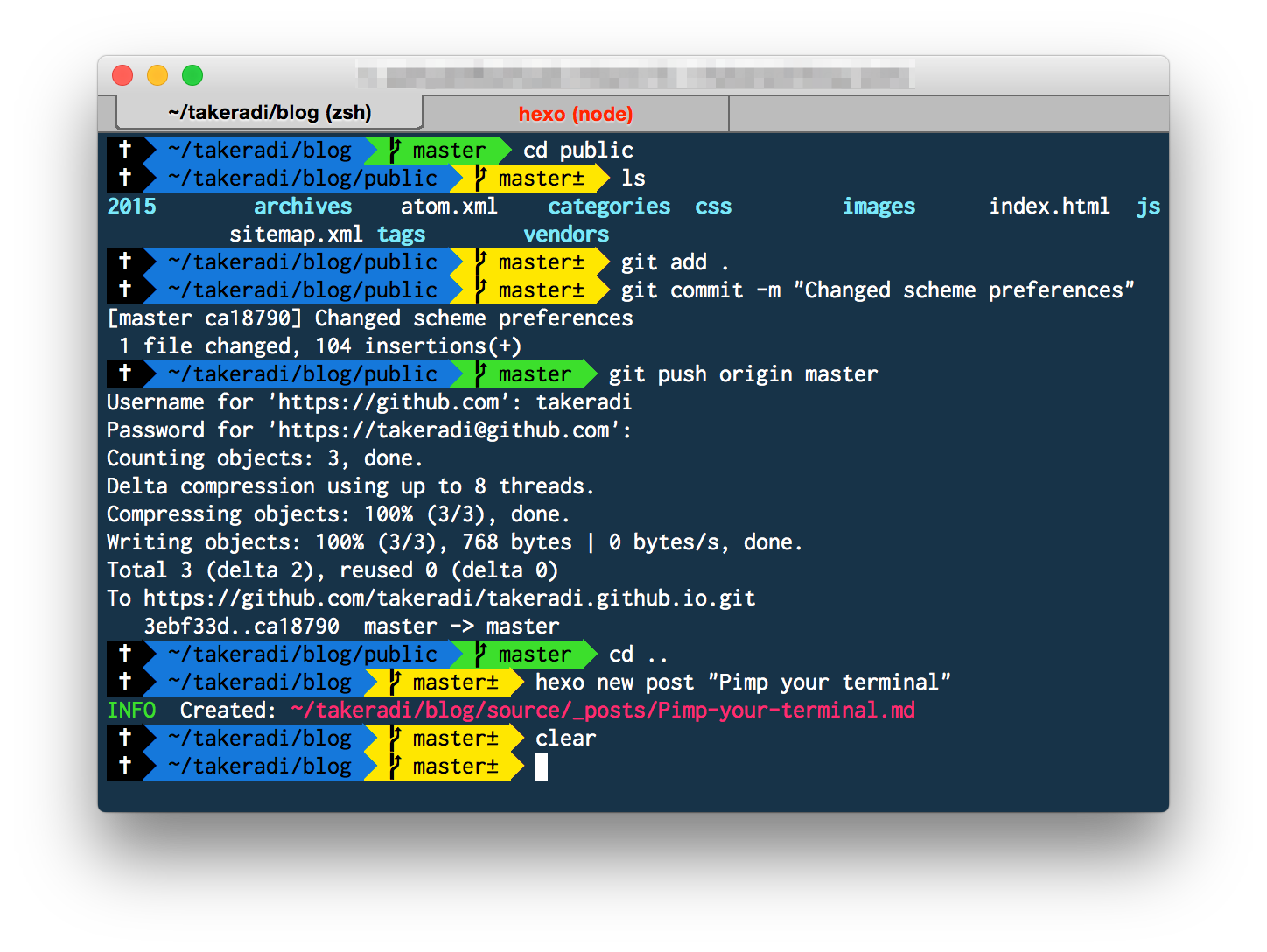Viewport: 1267px width, 952px height.
Task: Click the '2015' directory name
Action: 131,206
